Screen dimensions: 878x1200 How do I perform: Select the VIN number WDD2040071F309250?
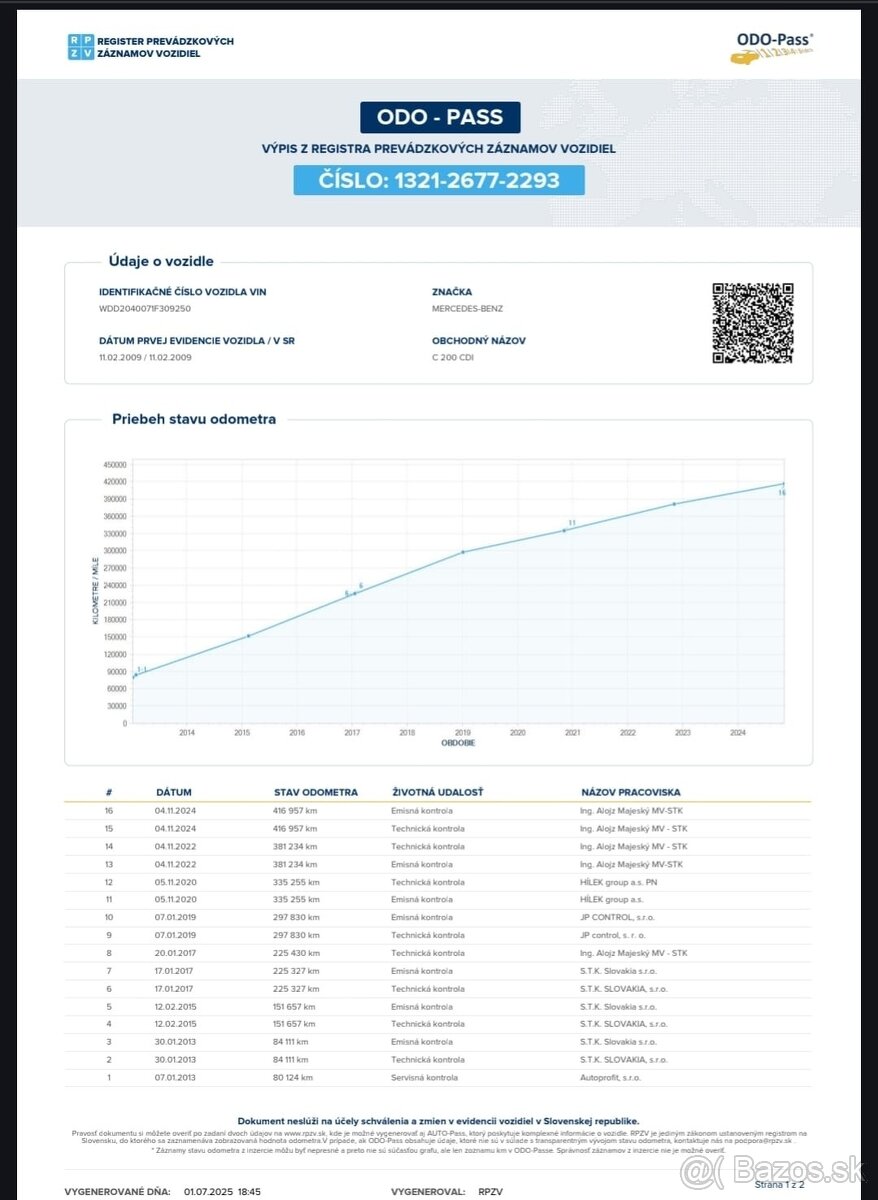point(145,309)
